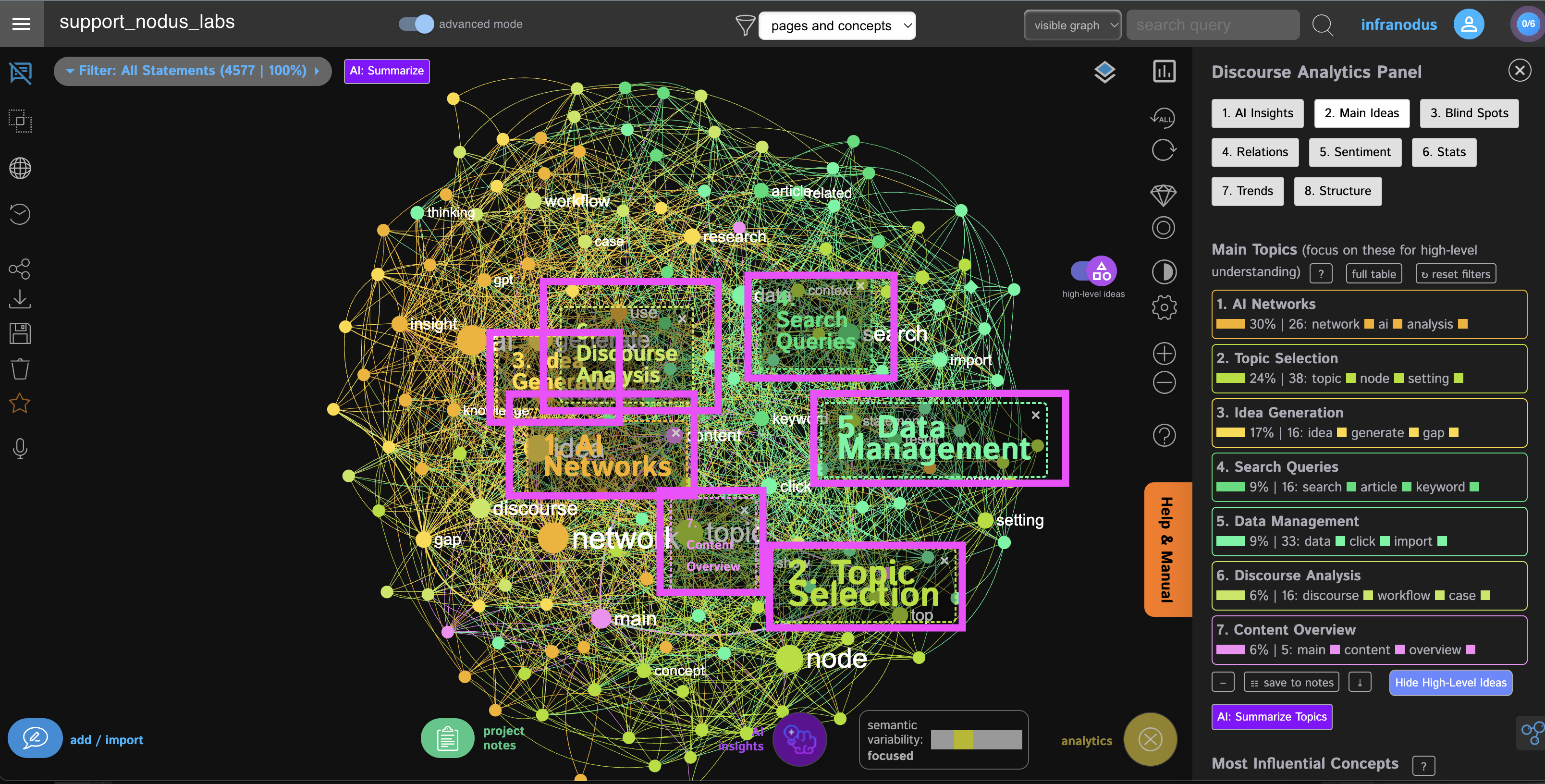This screenshot has height=784, width=1545.
Task: Open the globe public sharing icon
Action: 20,169
